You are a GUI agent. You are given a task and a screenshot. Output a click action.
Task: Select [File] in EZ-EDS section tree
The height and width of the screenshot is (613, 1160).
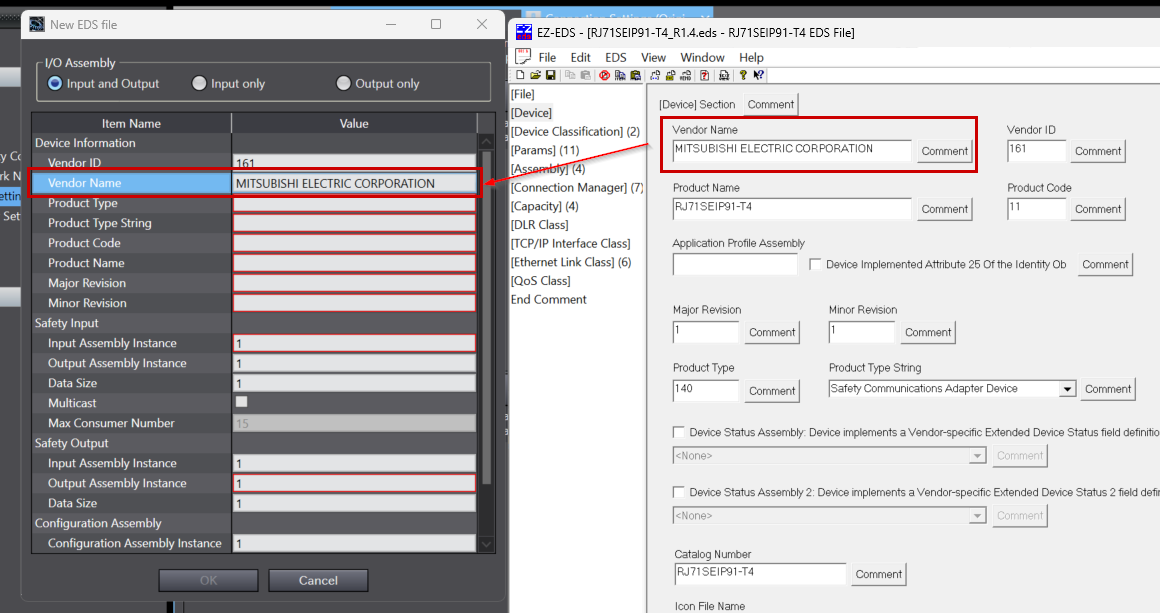[522, 94]
